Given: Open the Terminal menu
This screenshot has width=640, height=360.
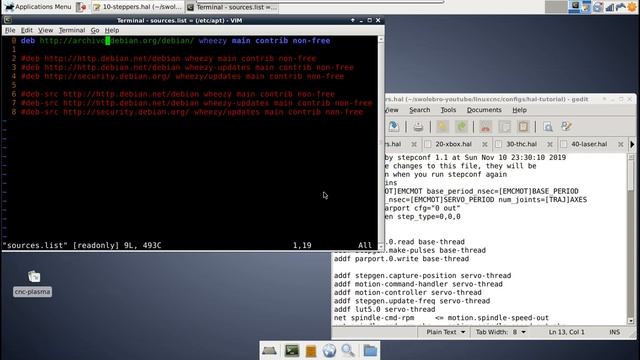Looking at the screenshot, I should pos(71,30).
